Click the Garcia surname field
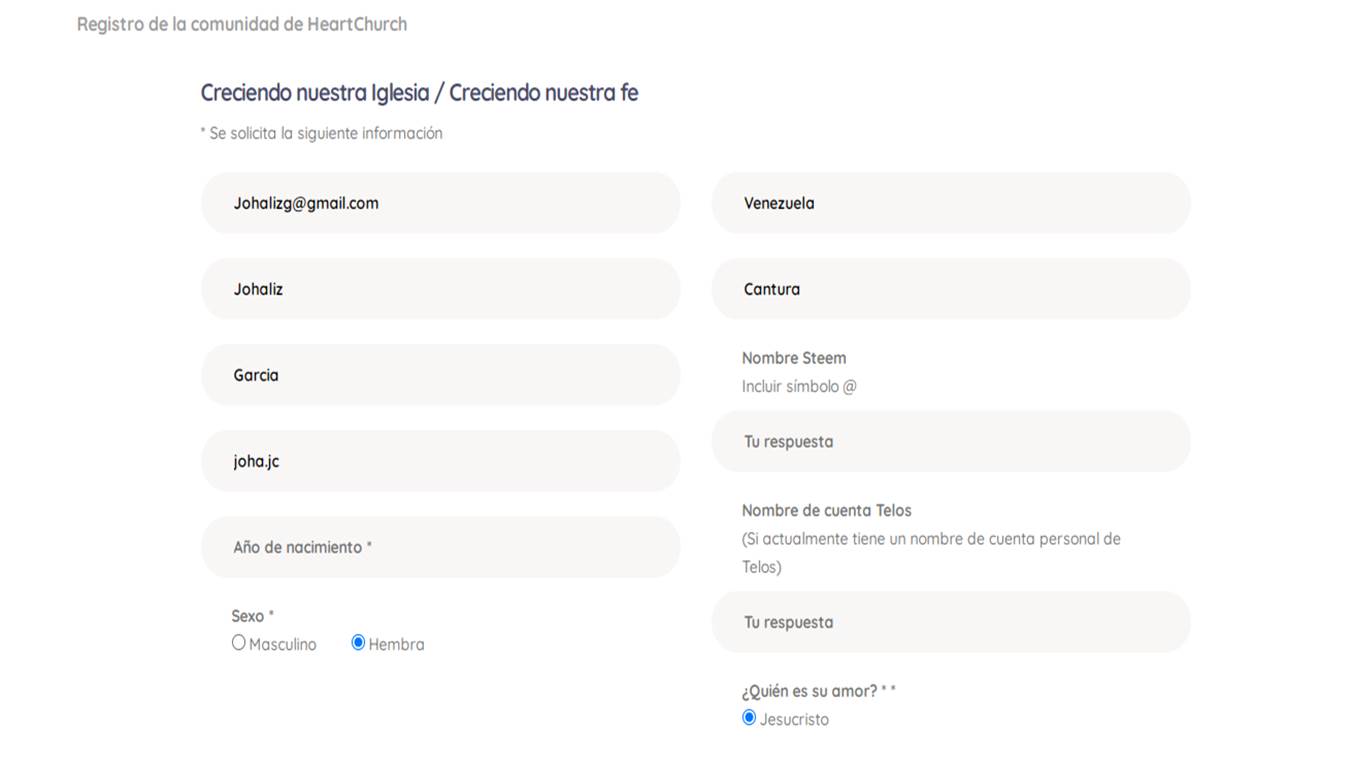 441,375
